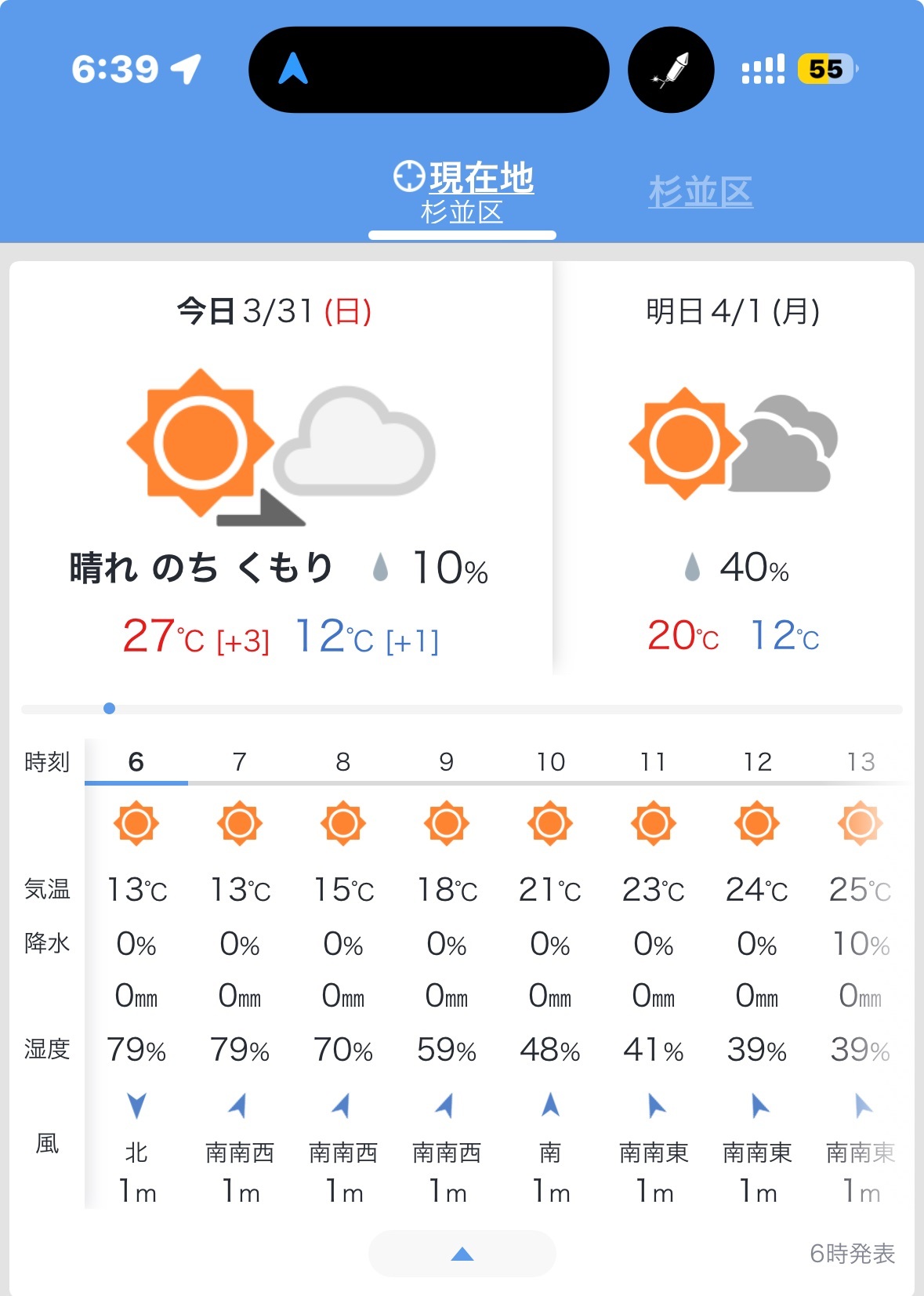Tap the sun icon for 6 o'clock
This screenshot has height=1296, width=924.
pyautogui.click(x=136, y=823)
